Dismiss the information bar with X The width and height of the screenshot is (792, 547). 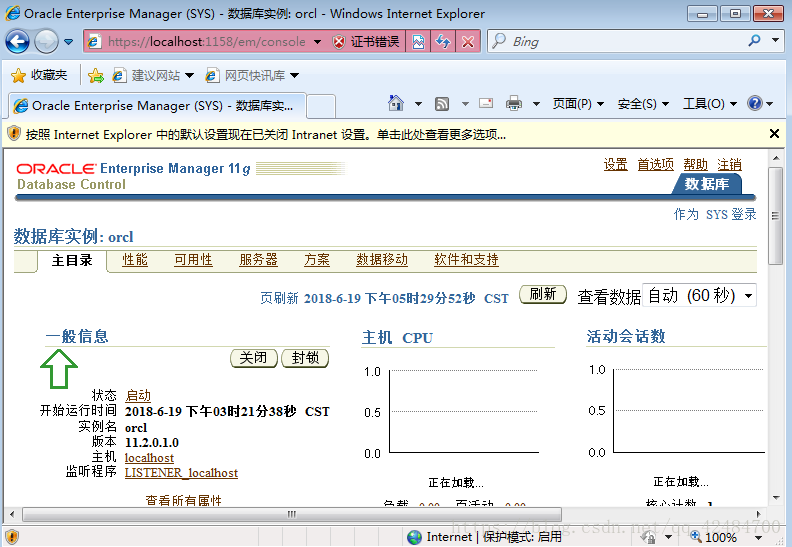pos(774,133)
